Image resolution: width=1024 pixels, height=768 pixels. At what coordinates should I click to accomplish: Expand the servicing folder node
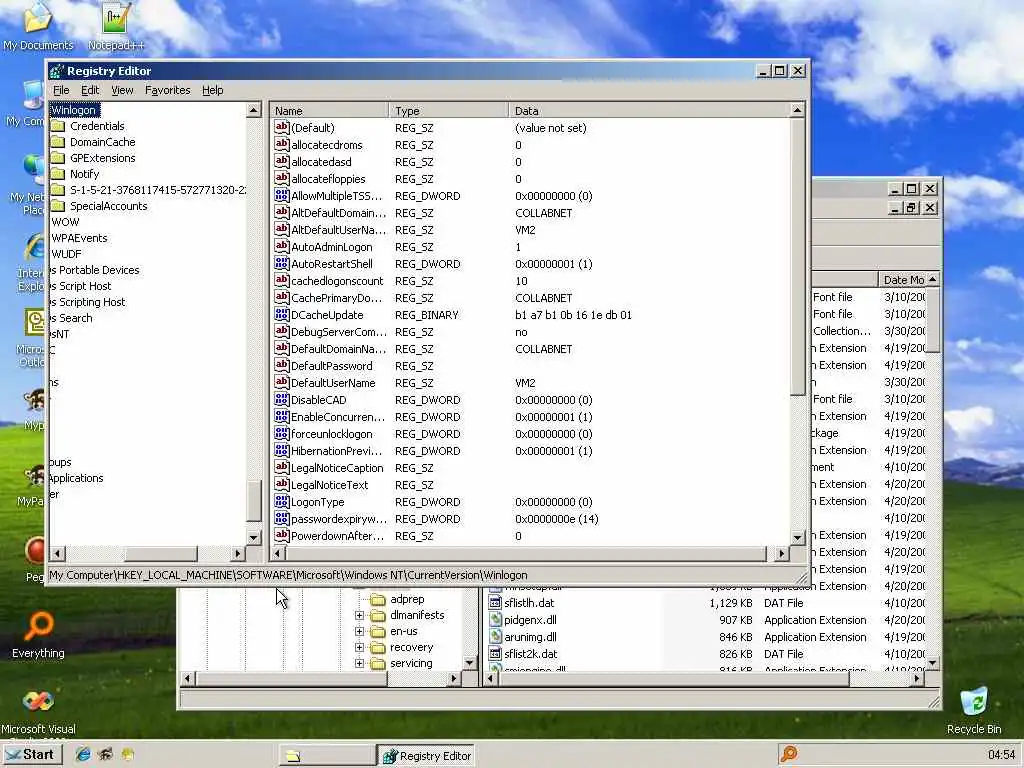coord(359,664)
